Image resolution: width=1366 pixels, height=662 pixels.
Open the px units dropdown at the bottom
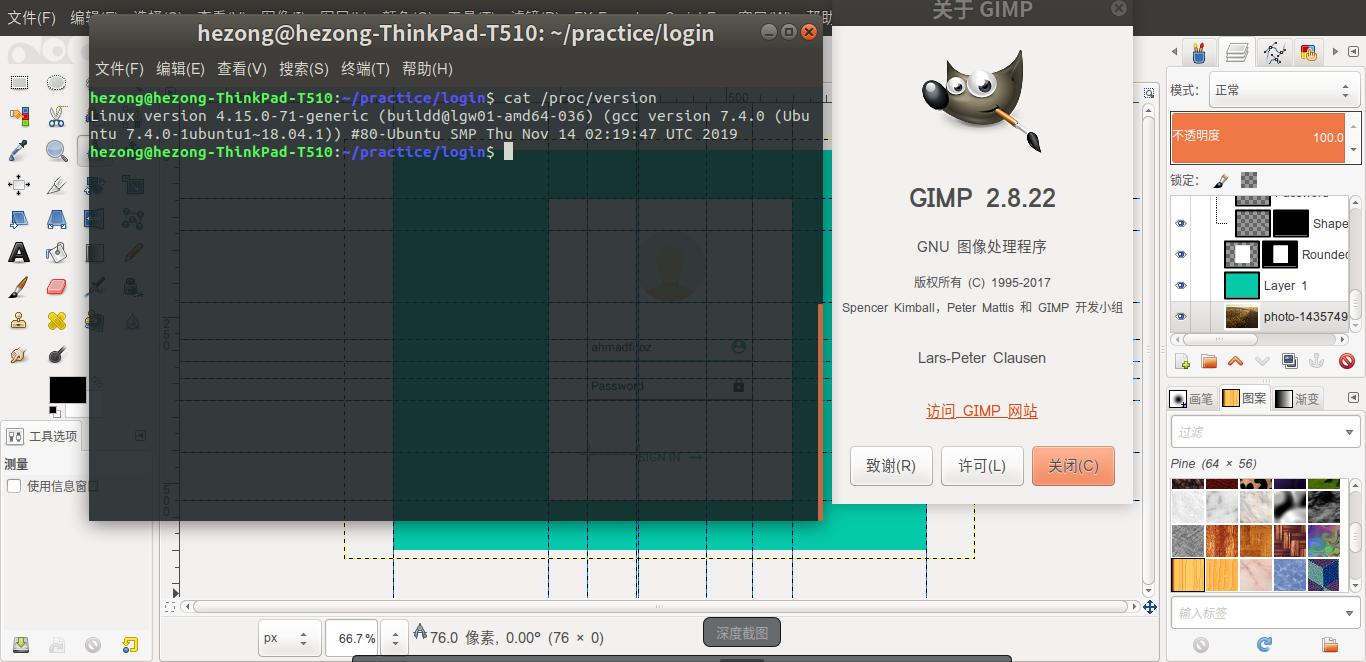(x=289, y=637)
